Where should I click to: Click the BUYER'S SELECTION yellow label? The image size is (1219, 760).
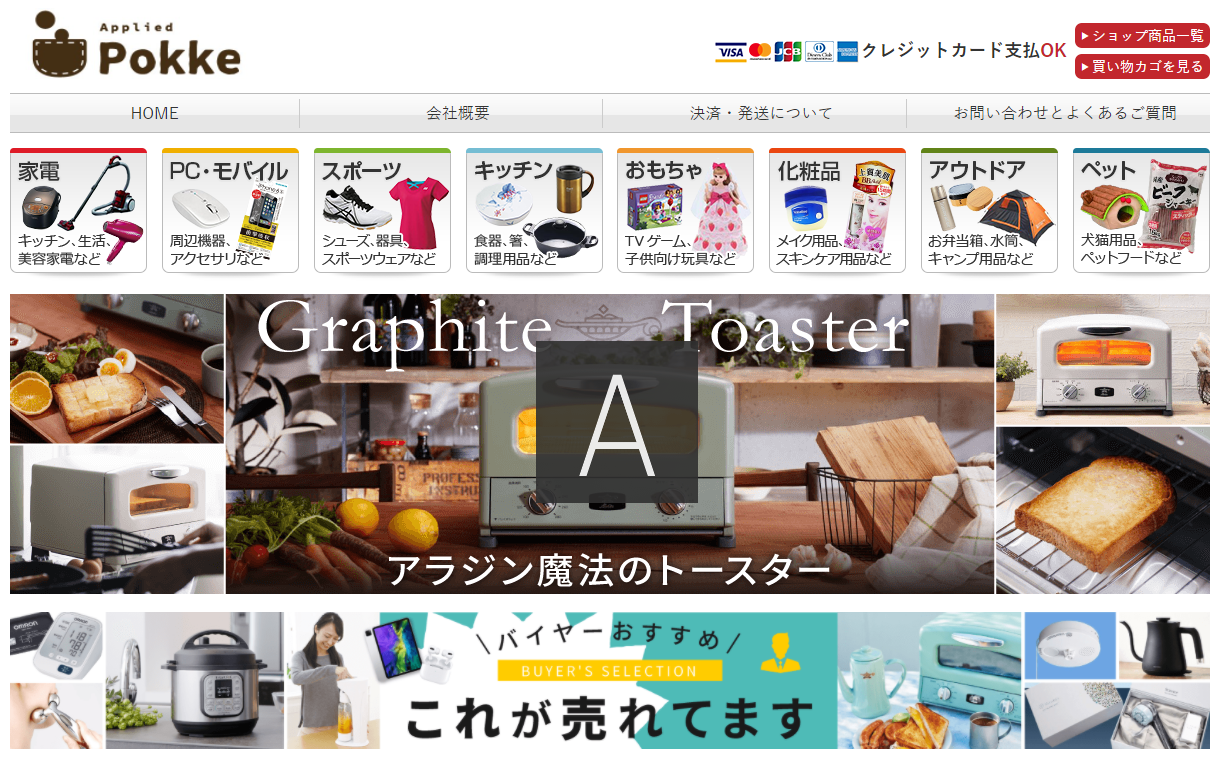click(609, 670)
